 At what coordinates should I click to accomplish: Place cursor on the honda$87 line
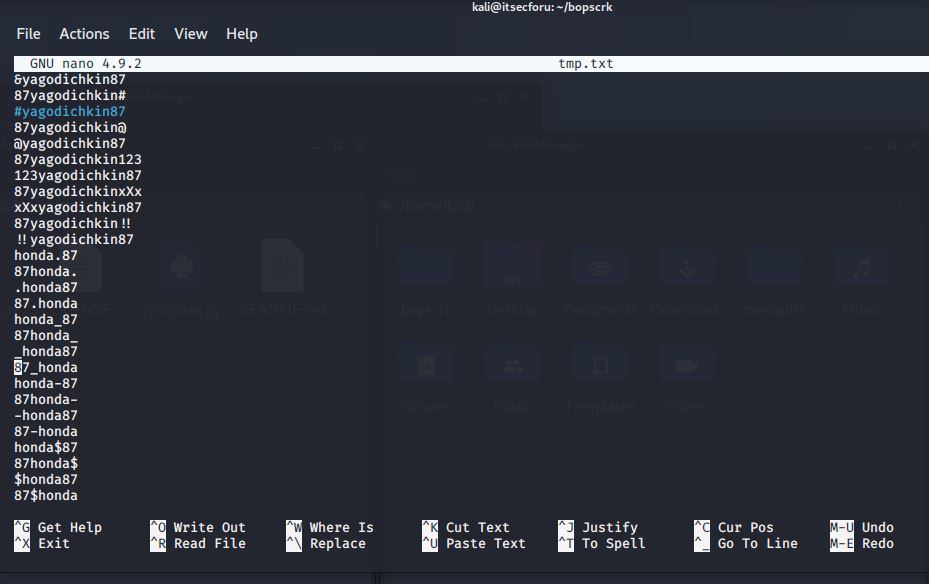coord(46,448)
